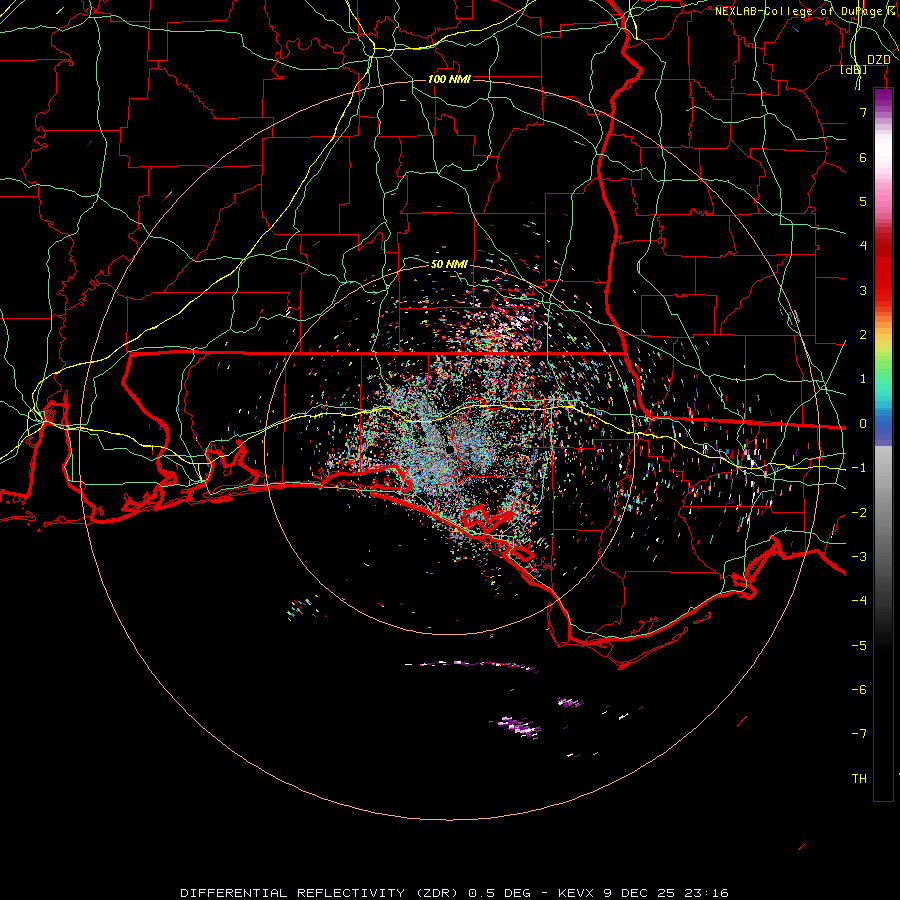Click the black radar site dot at the echo center
Screen dimensions: 900x900
click(449, 450)
